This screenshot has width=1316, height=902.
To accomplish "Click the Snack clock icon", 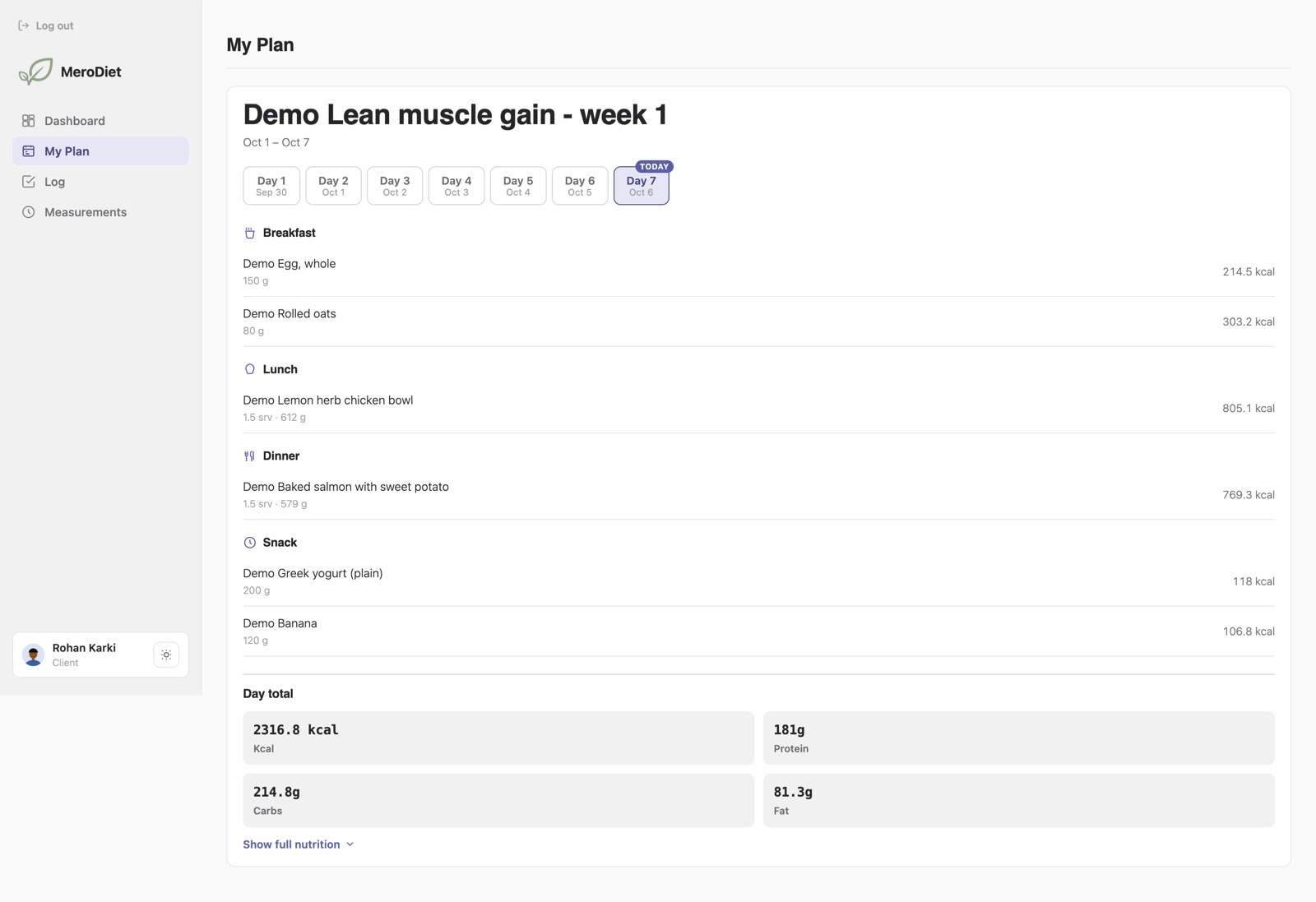I will pos(250,543).
